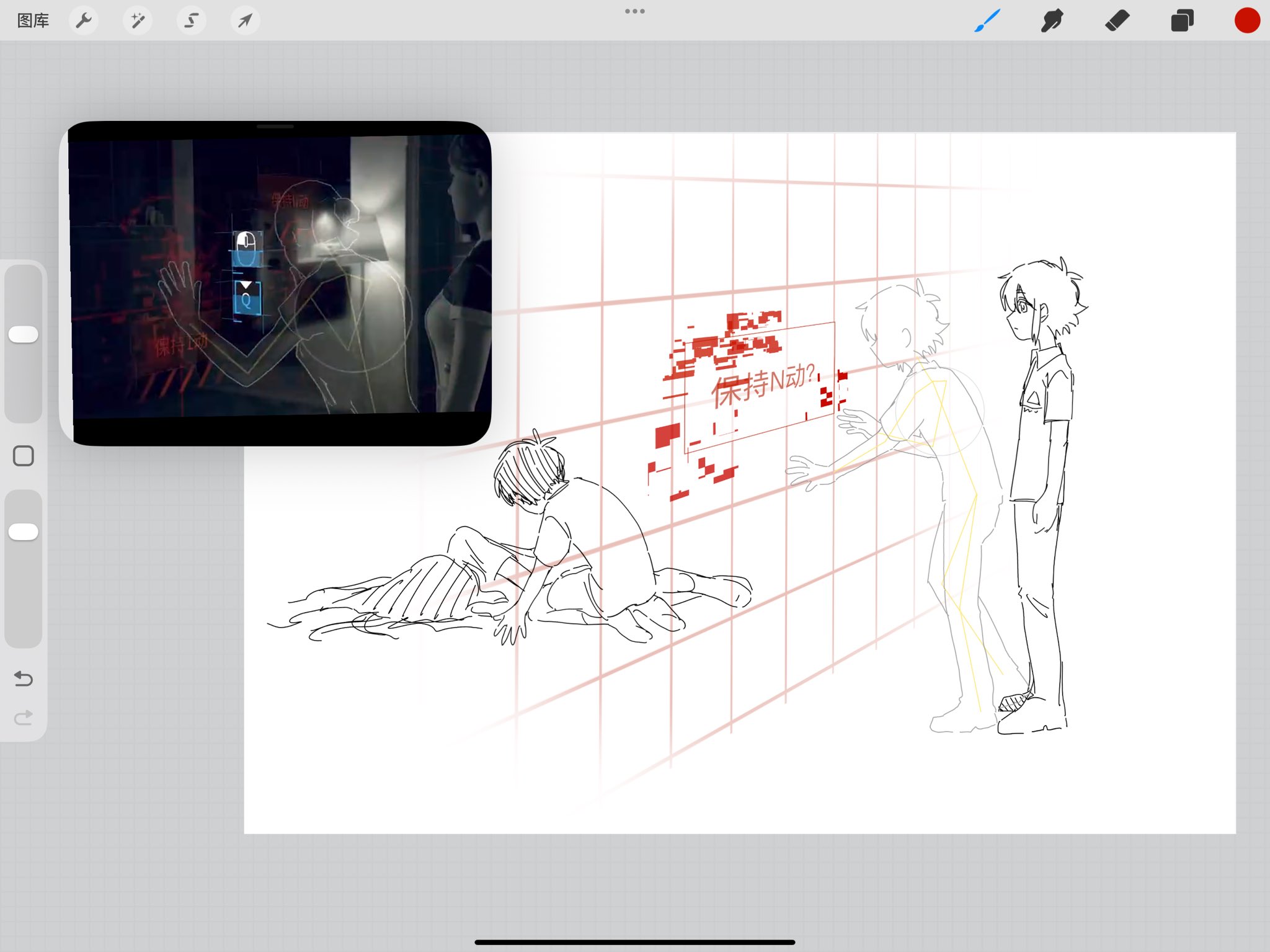Select the Eraser tool
The width and height of the screenshot is (1270, 952).
tap(1117, 20)
